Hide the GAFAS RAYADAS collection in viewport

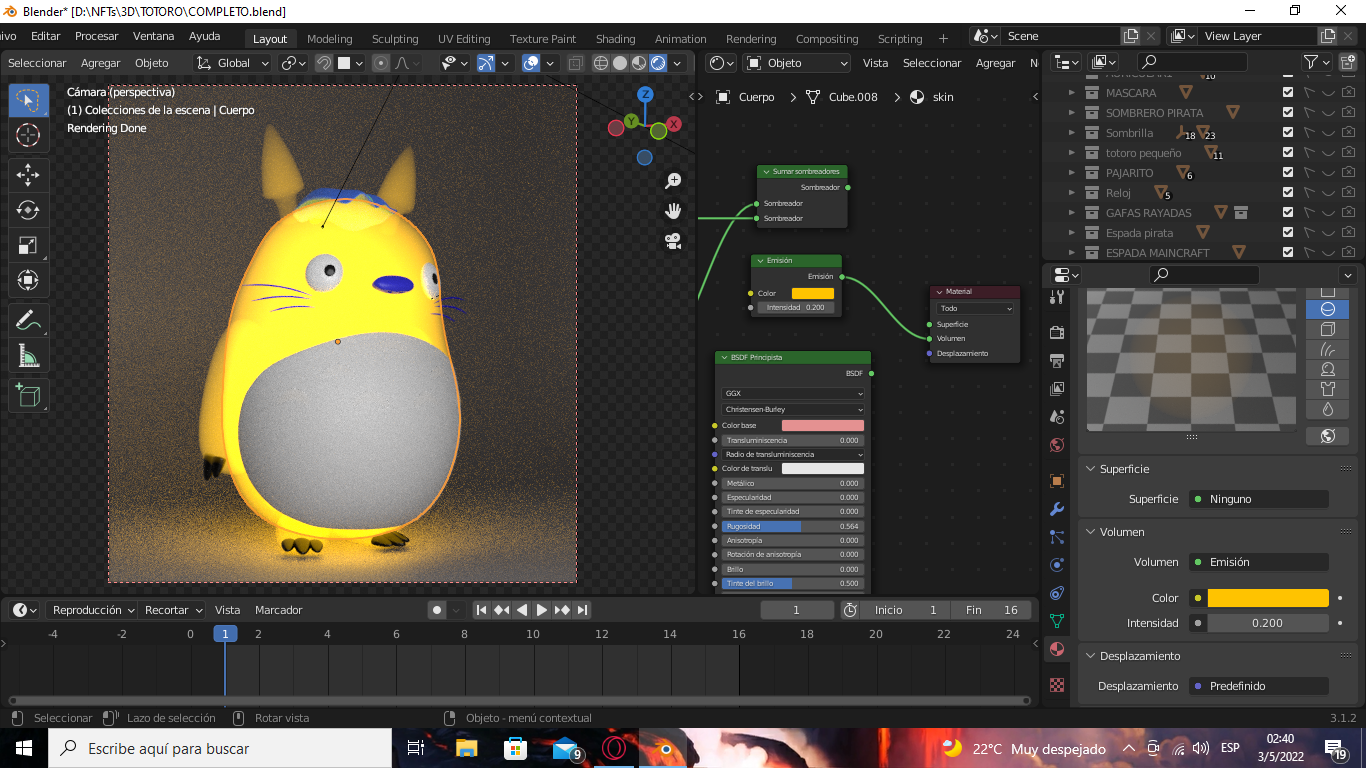1328,213
